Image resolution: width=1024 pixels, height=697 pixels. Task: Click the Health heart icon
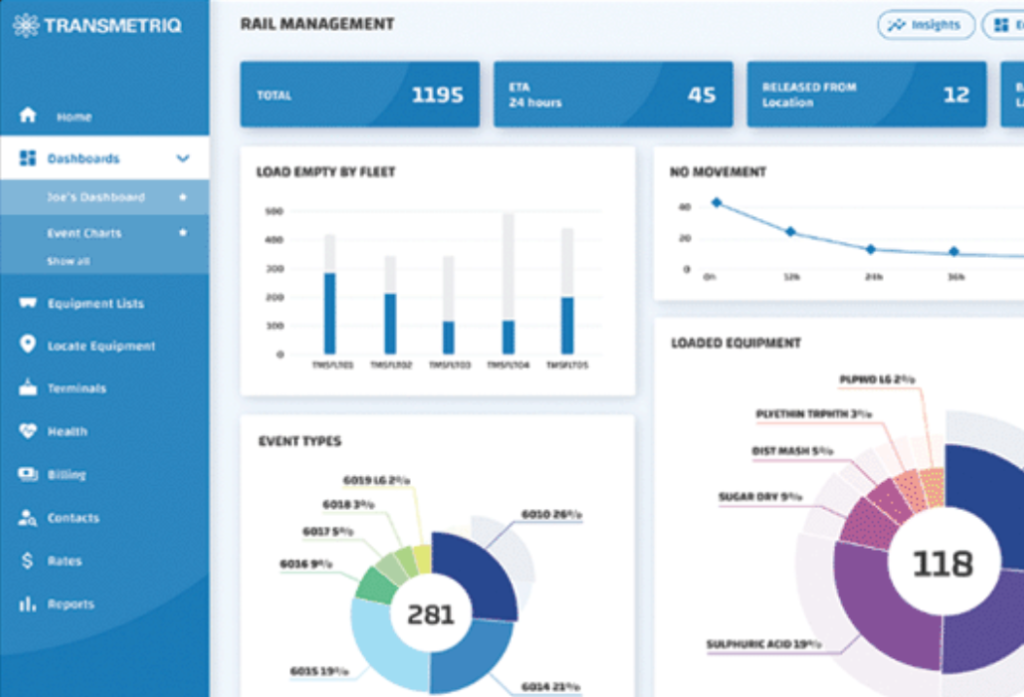[28, 431]
